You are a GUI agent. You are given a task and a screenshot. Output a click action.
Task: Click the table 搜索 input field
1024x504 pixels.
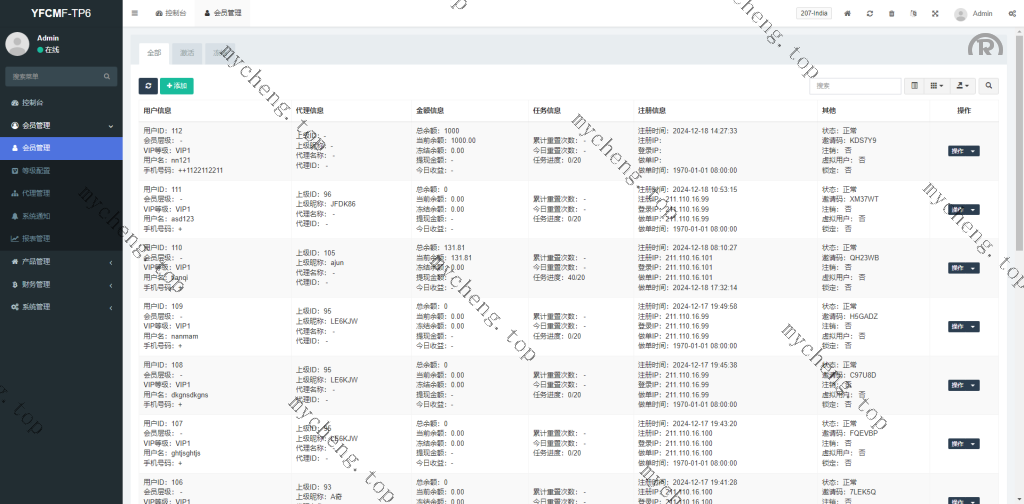tap(855, 87)
